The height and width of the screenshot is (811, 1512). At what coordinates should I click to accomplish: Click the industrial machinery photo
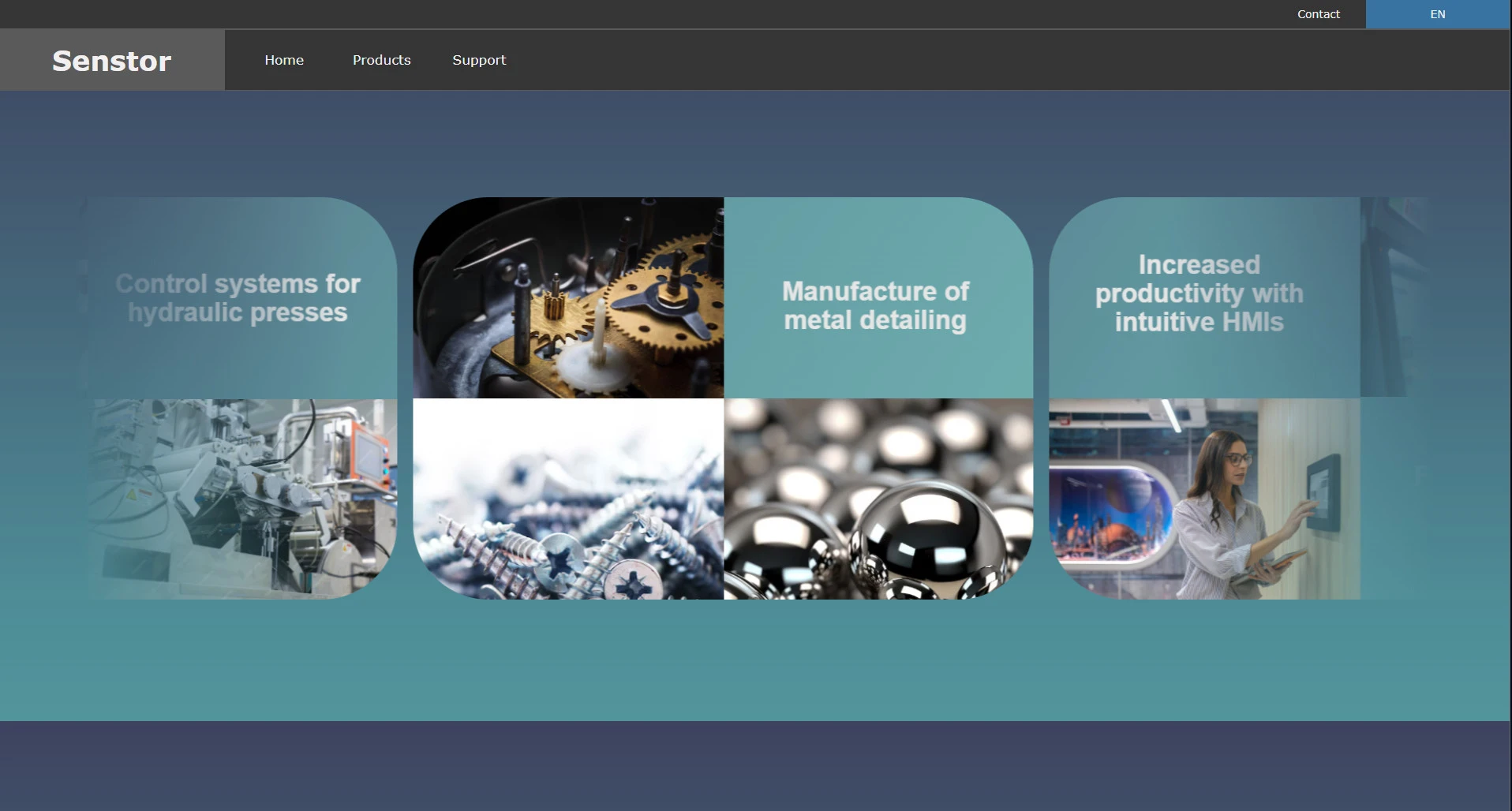(x=243, y=499)
